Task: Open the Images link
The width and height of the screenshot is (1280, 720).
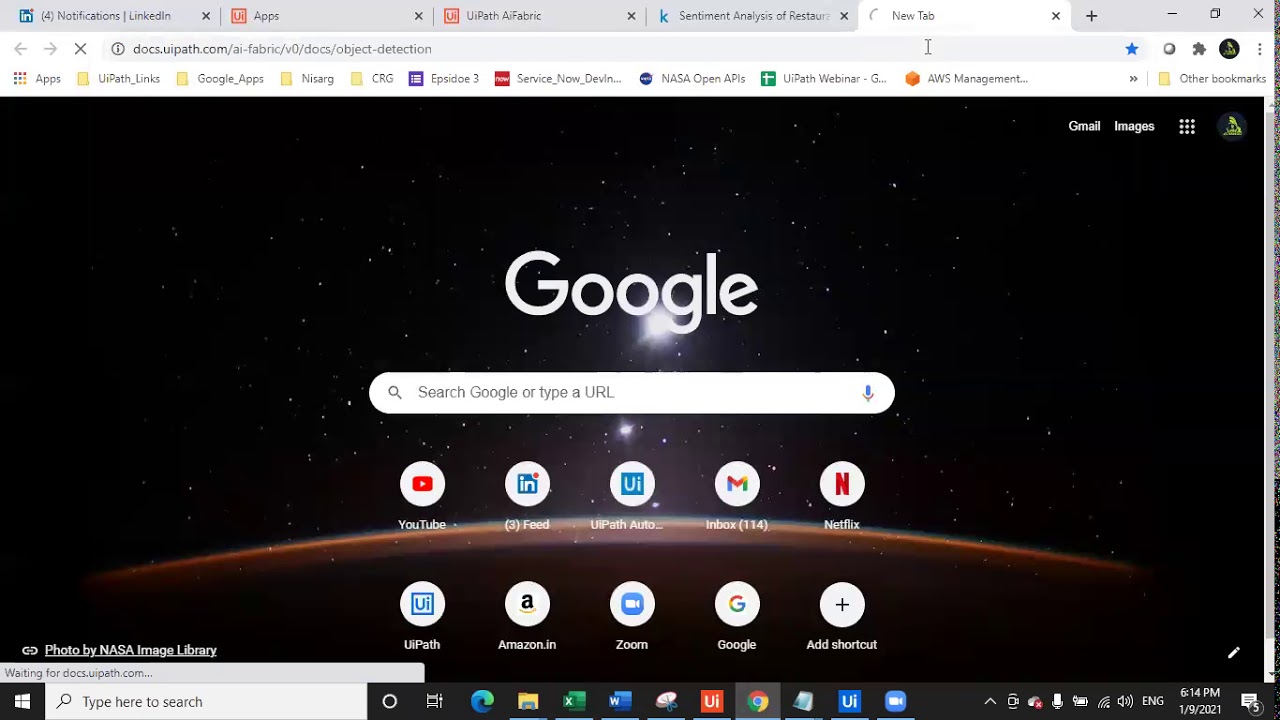Action: pos(1134,126)
